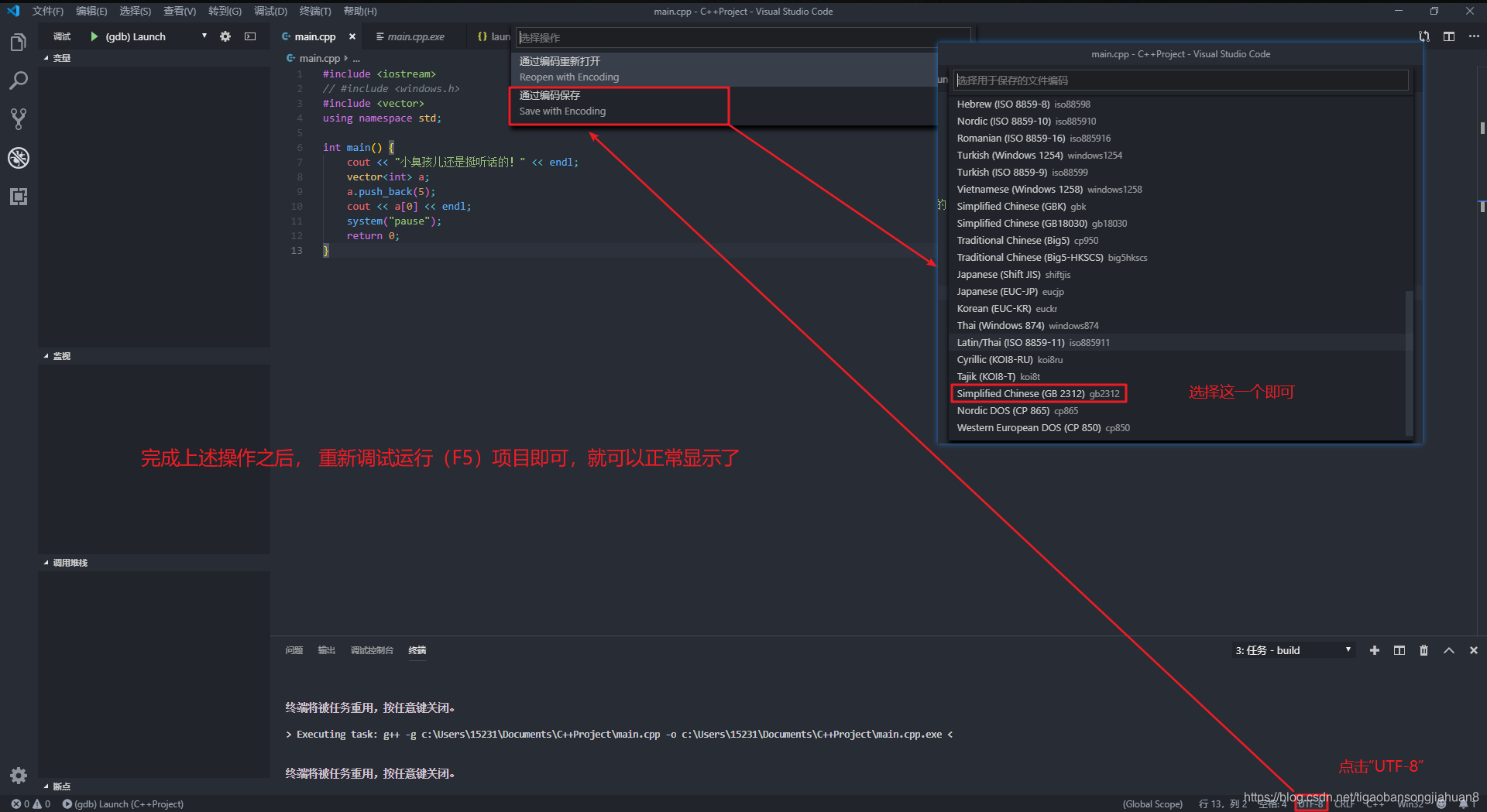Open the Debug view in activity bar
Image resolution: width=1487 pixels, height=812 pixels.
pos(19,158)
